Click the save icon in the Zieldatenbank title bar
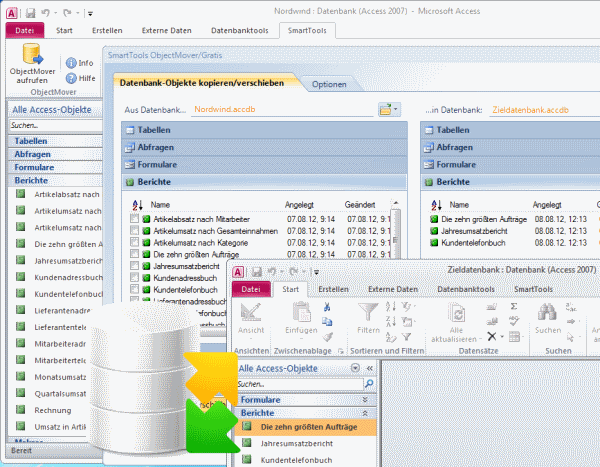 pyautogui.click(x=257, y=272)
